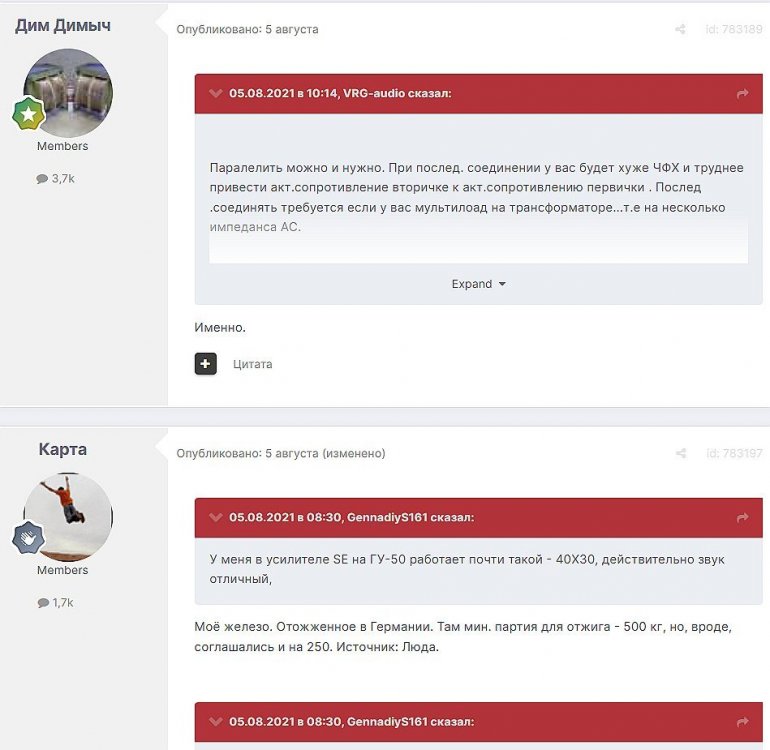770x750 pixels.
Task: Open Карта's avatar picture
Action: point(68,517)
